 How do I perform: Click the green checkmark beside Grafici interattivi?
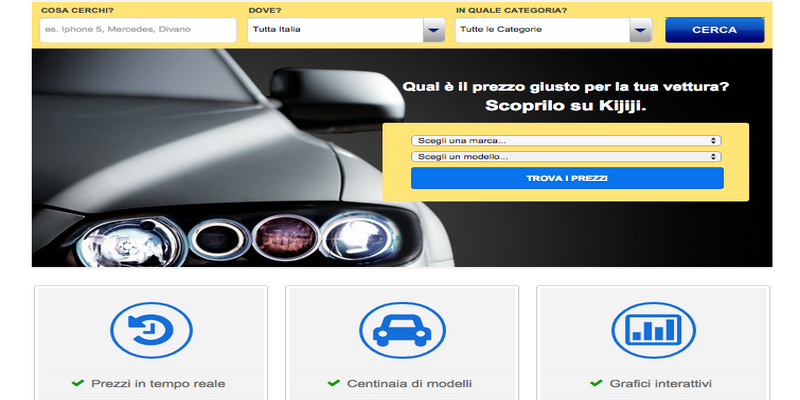(596, 383)
